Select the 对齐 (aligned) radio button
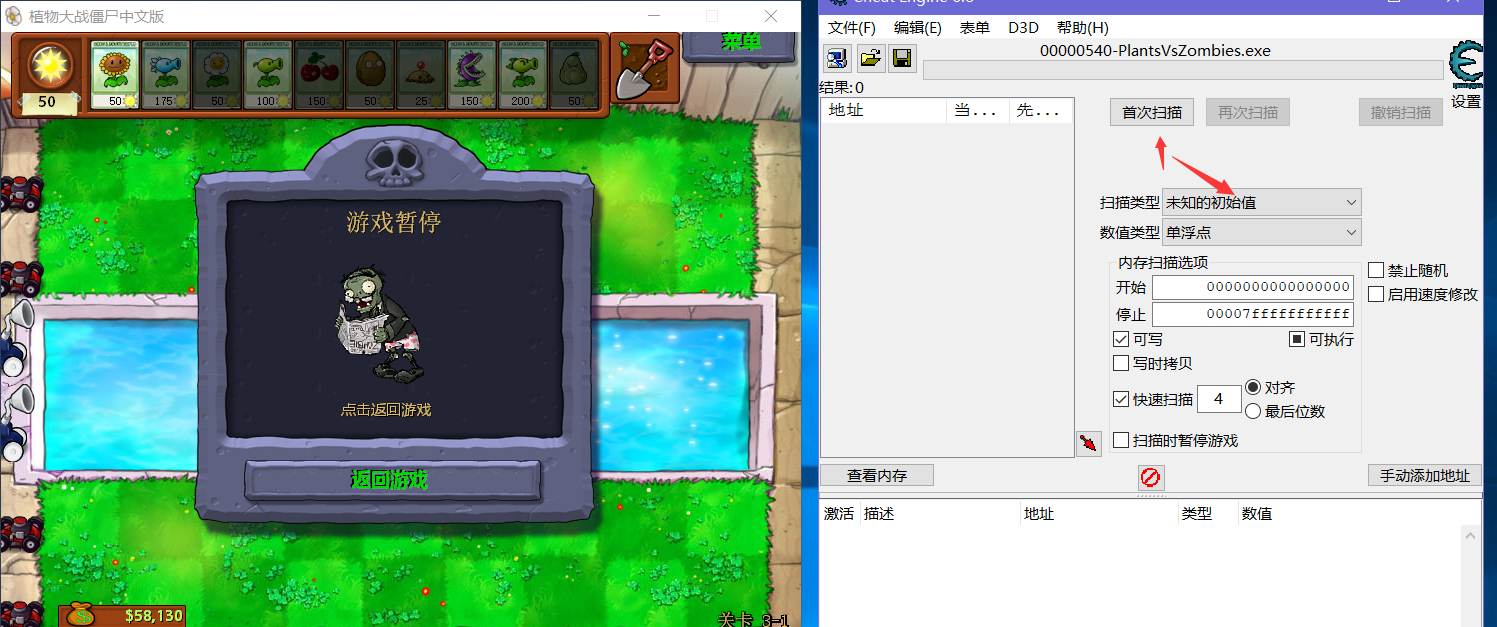Image resolution: width=1497 pixels, height=627 pixels. click(1253, 387)
